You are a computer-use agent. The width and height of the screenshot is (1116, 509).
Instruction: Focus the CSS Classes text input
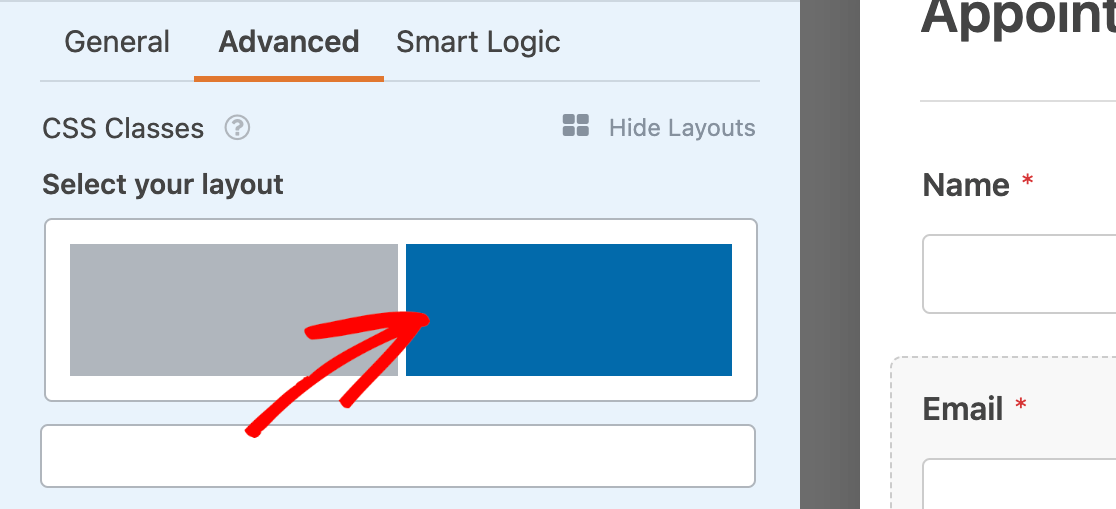(397, 456)
